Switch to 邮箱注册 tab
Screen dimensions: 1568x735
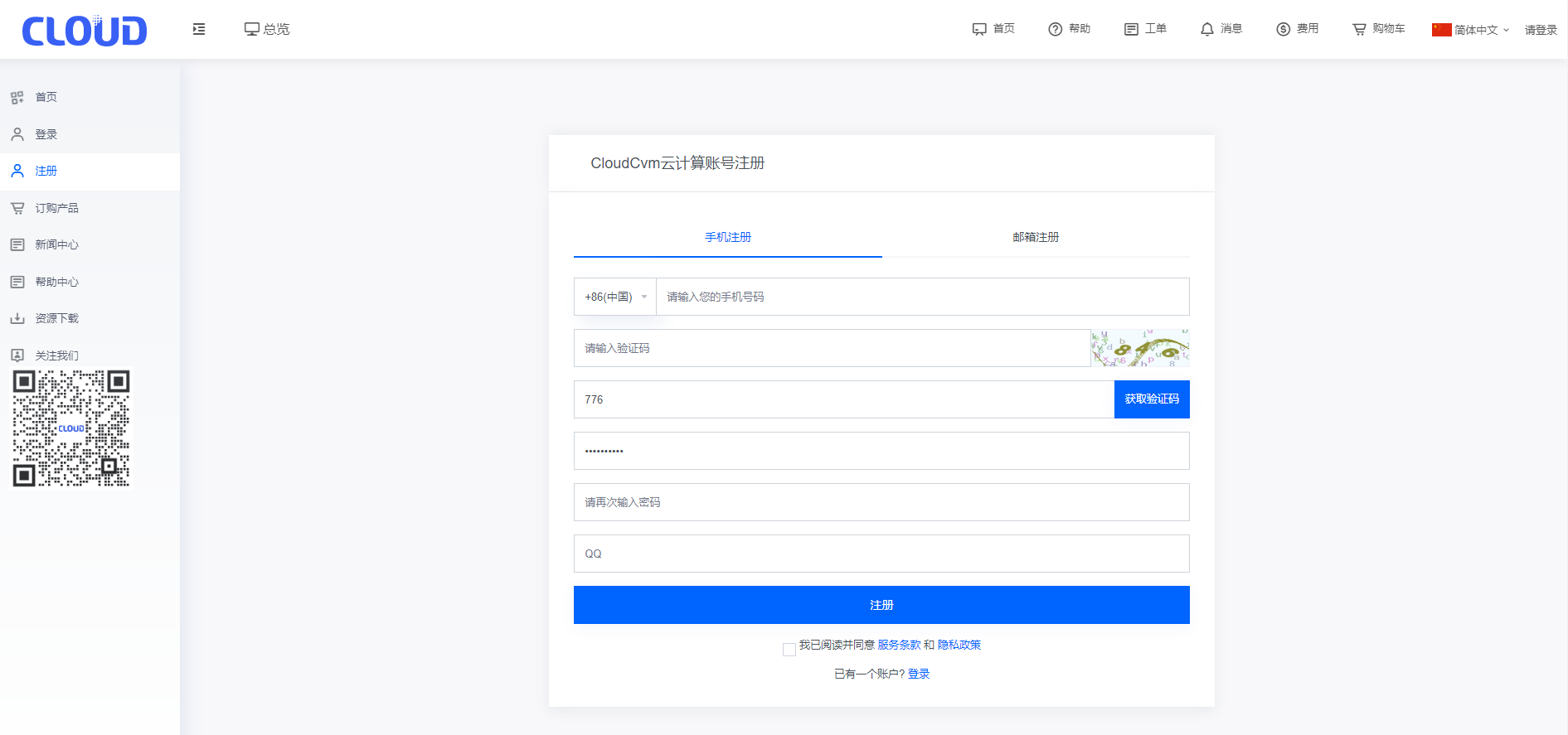[1036, 237]
